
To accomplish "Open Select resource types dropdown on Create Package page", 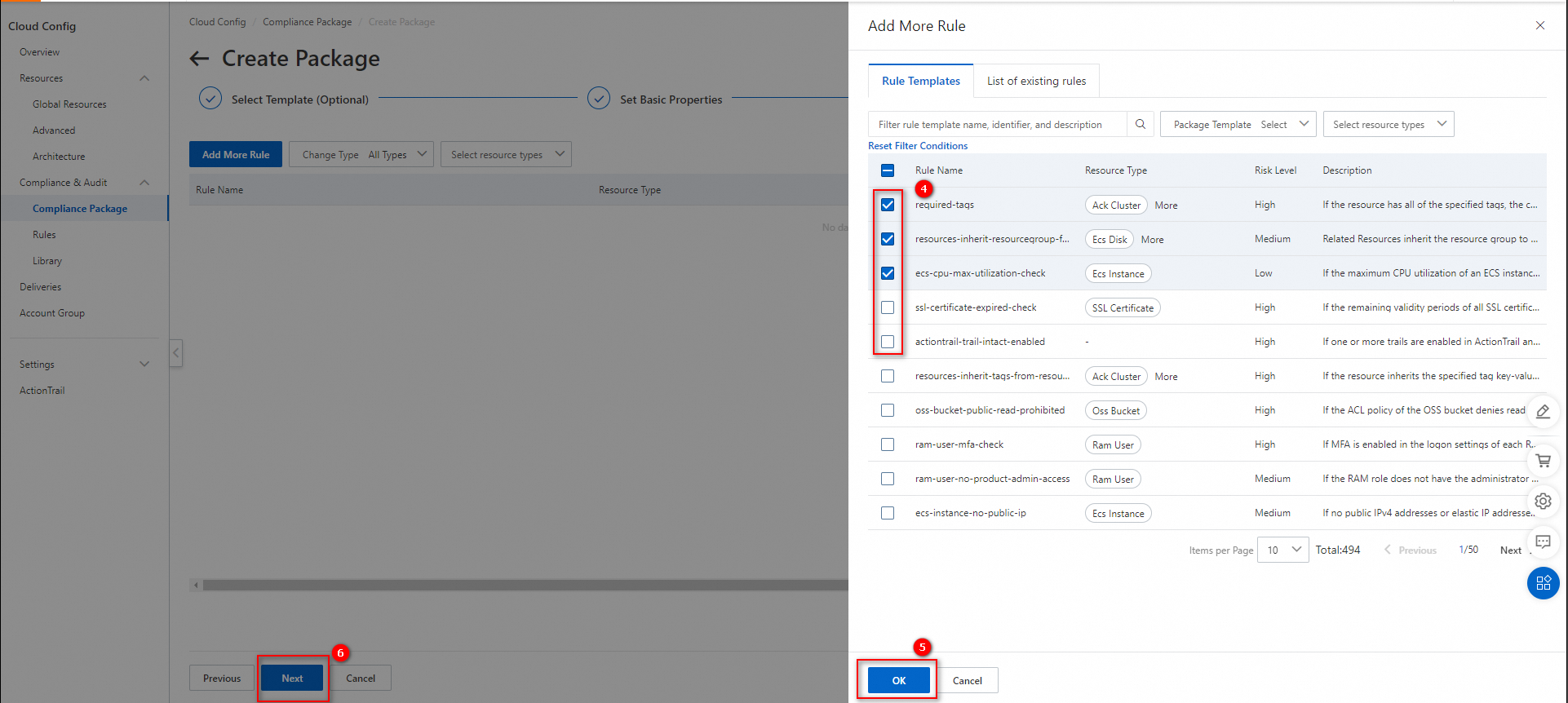I will [506, 154].
